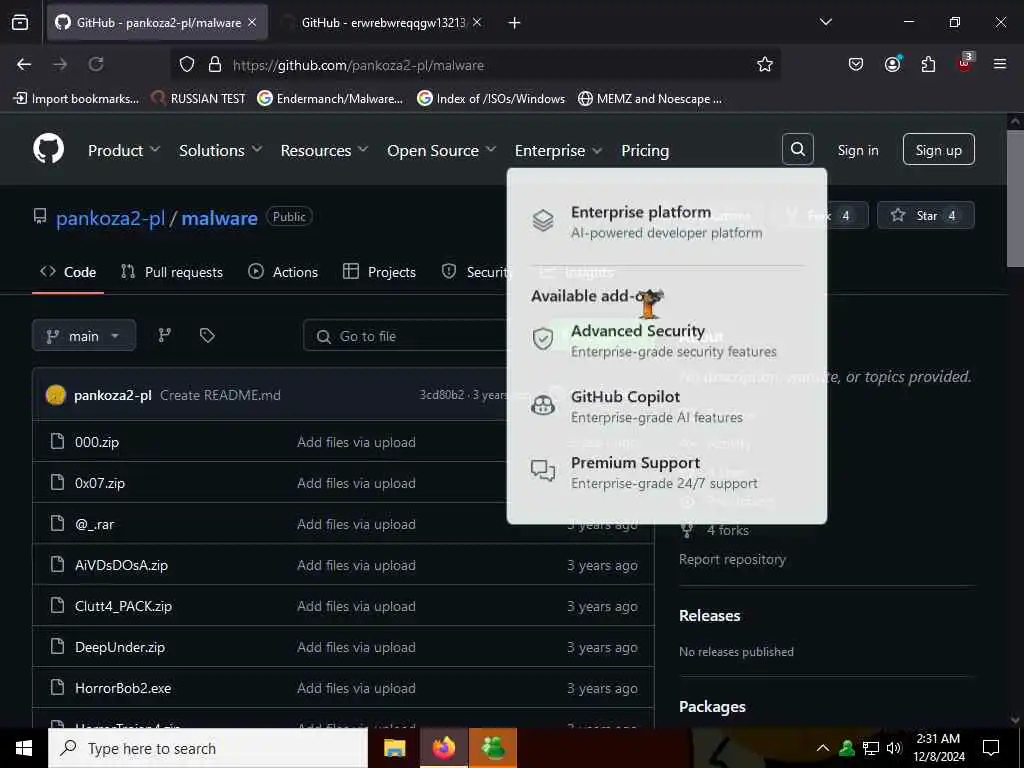Viewport: 1024px width, 768px height.
Task: Click the Premium Support chat icon
Action: 543,470
